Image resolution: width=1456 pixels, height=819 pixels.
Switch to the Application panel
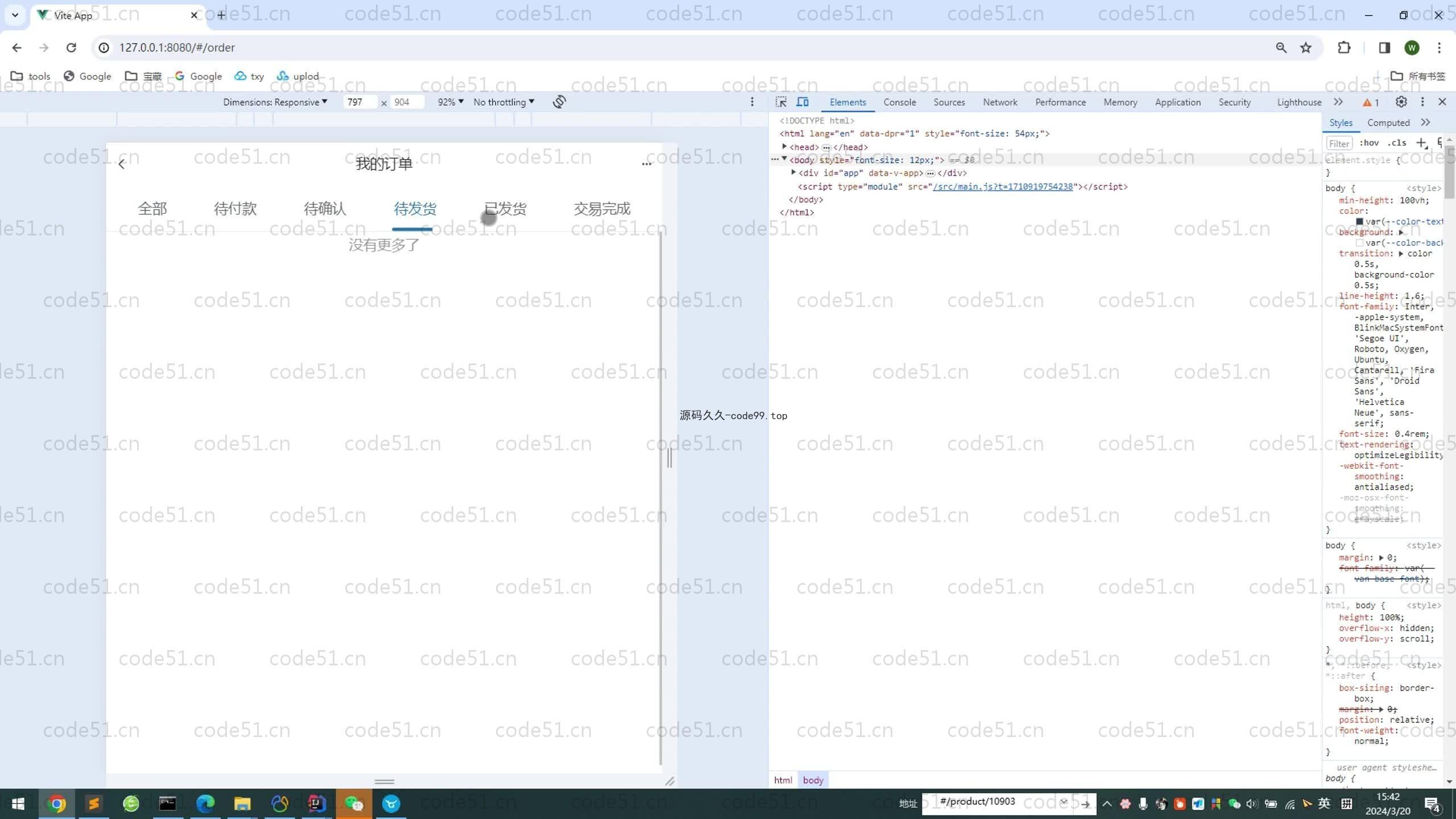point(1177,102)
